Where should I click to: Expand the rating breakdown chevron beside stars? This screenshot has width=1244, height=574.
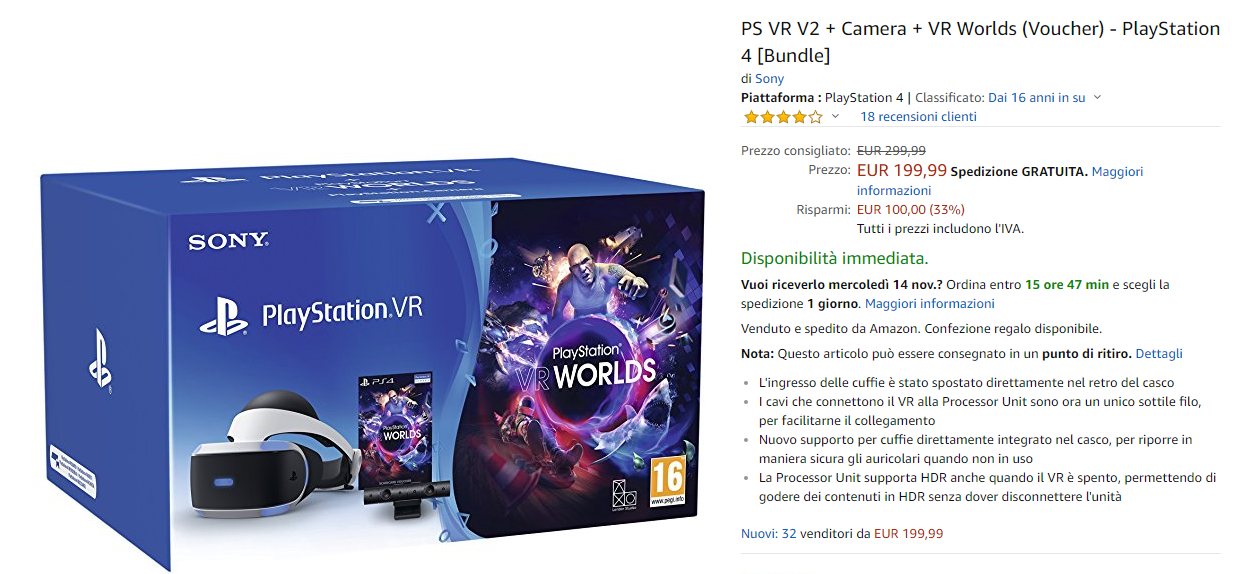(x=835, y=116)
